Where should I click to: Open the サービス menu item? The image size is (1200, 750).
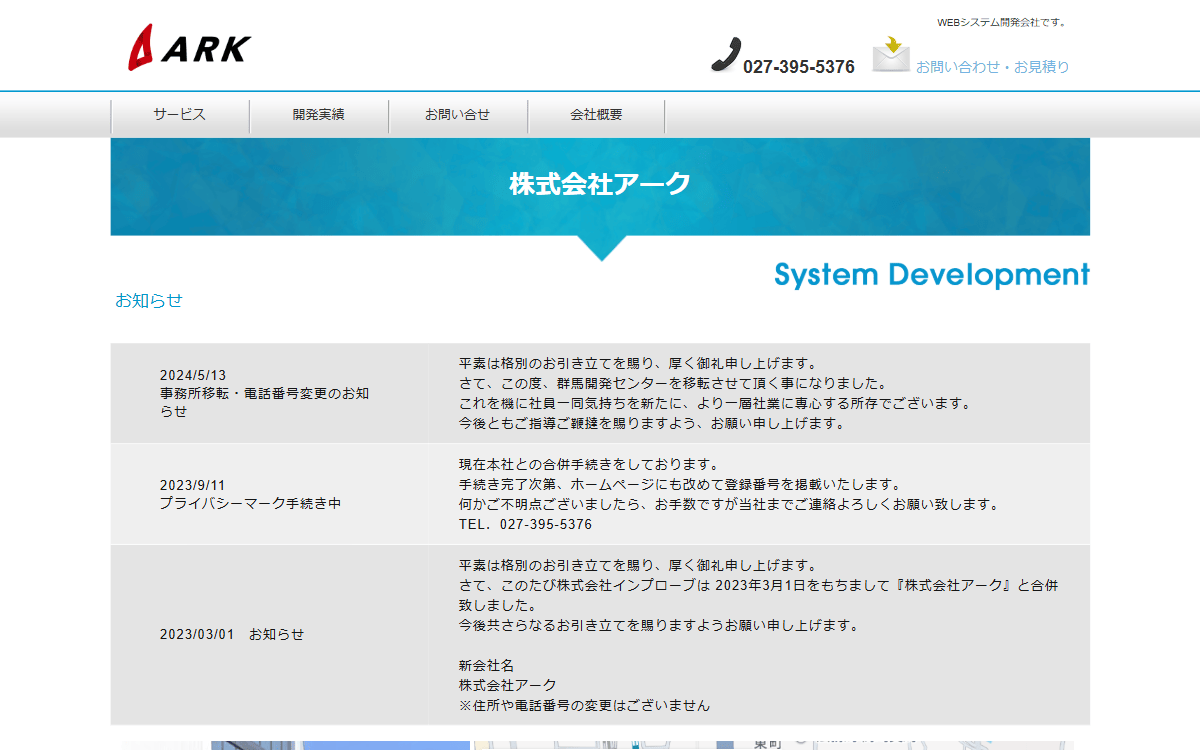pos(180,115)
